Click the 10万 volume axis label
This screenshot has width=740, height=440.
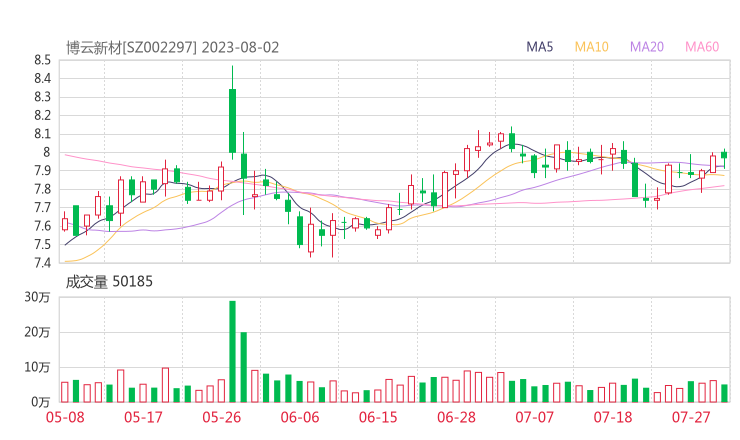tap(37, 367)
